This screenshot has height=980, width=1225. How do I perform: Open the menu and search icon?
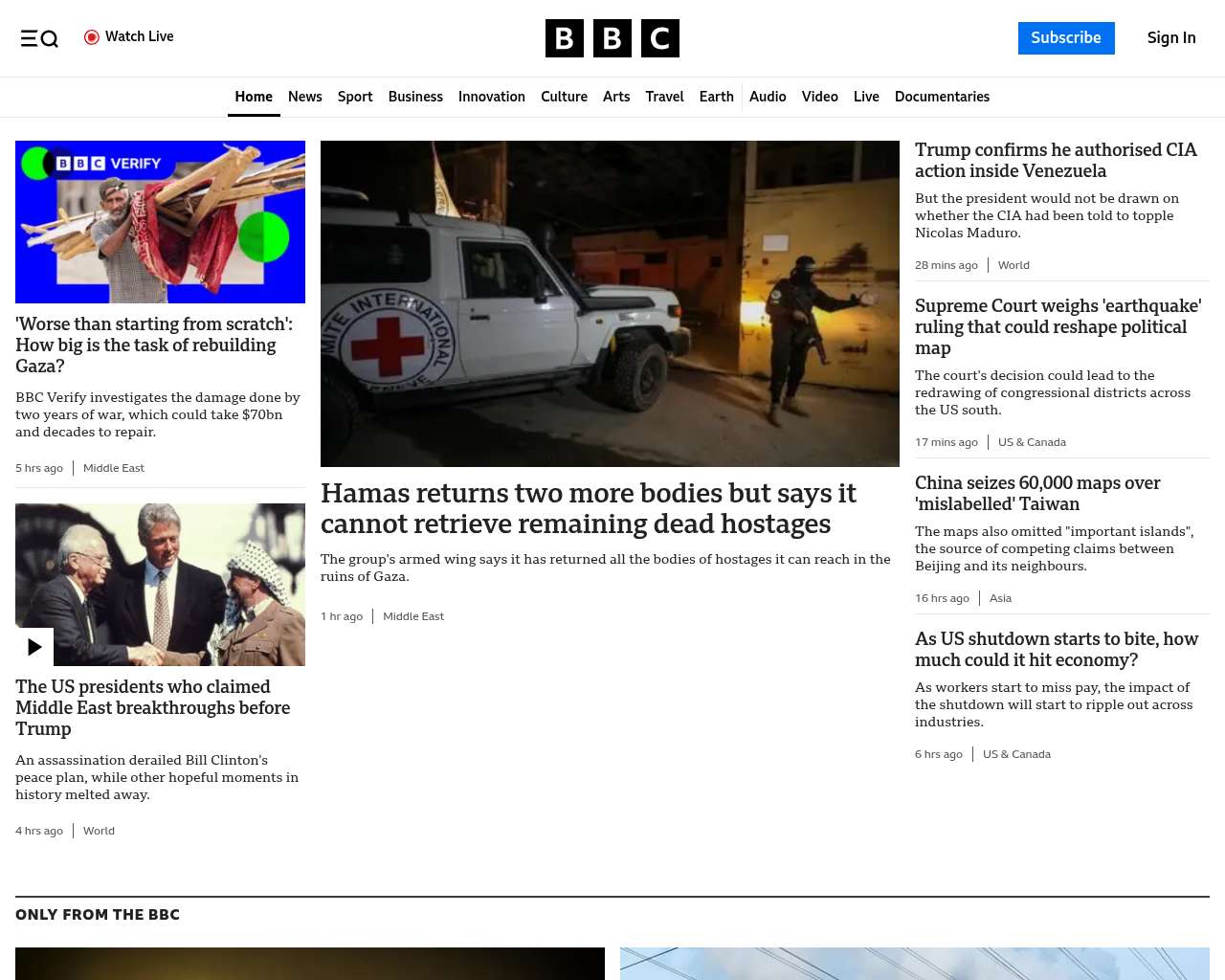[x=39, y=38]
